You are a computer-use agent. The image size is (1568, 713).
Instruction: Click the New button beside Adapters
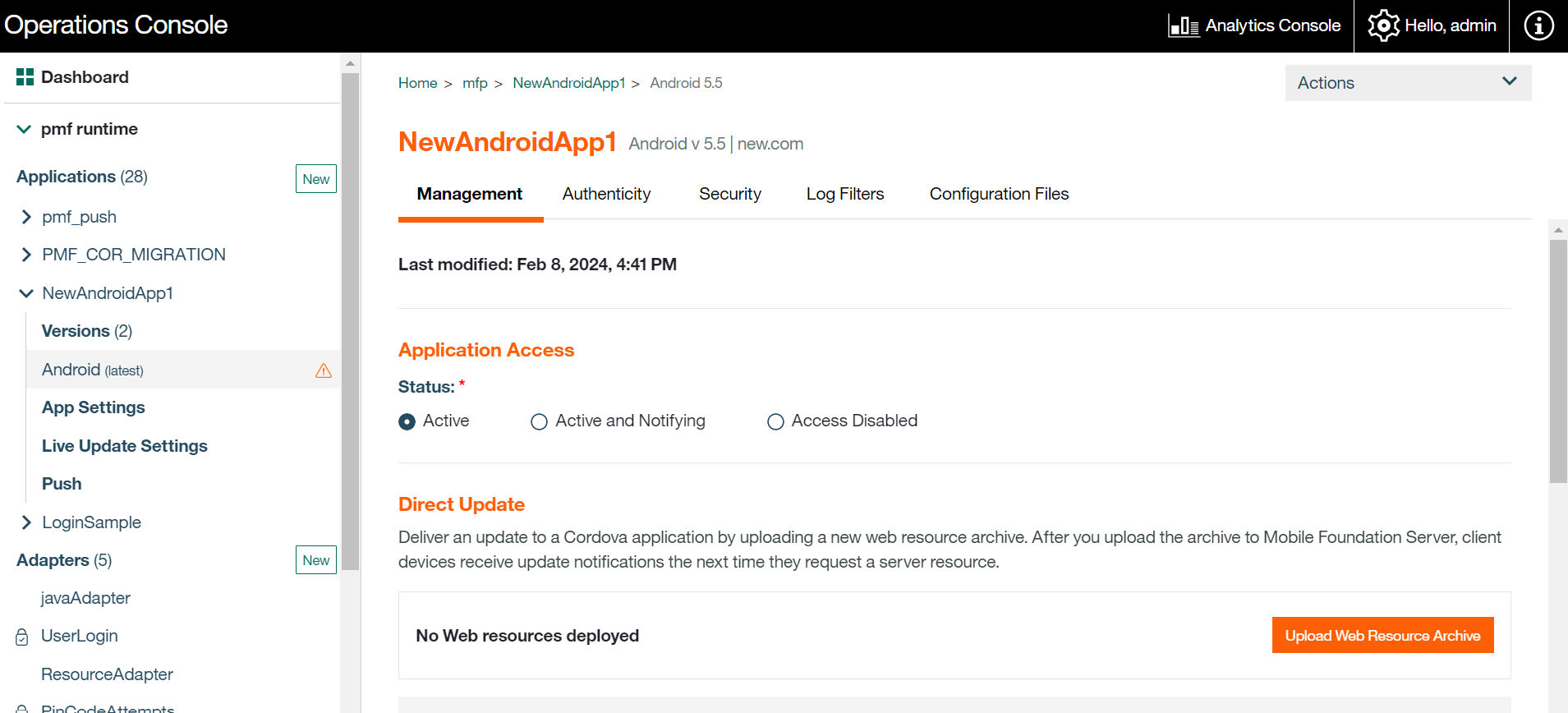tap(315, 560)
